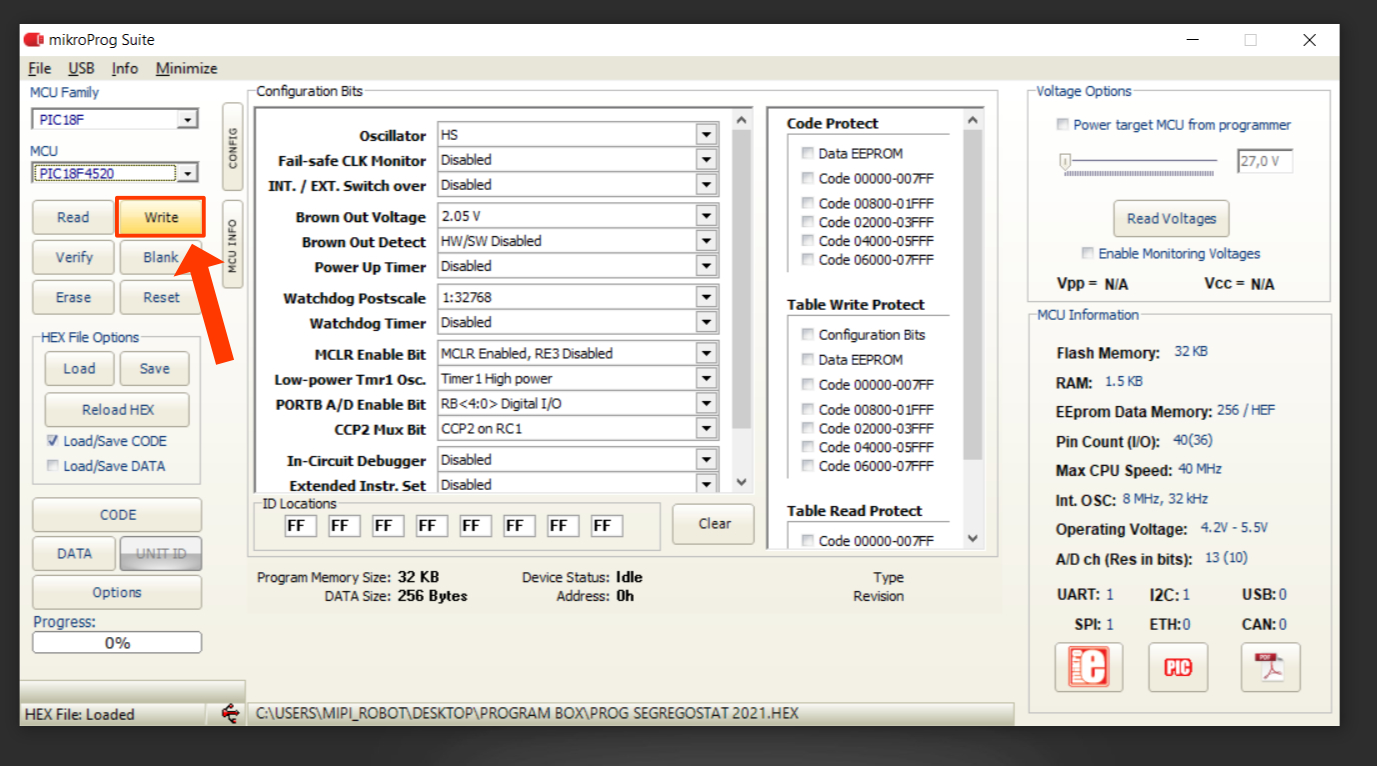Check Data EEPROM under Code Protect
1377x766 pixels.
807,154
